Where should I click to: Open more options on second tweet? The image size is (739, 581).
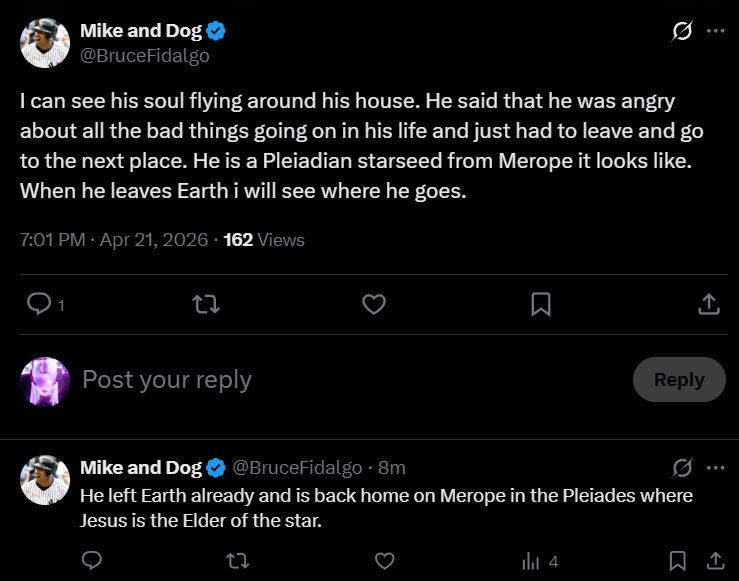[x=715, y=467]
